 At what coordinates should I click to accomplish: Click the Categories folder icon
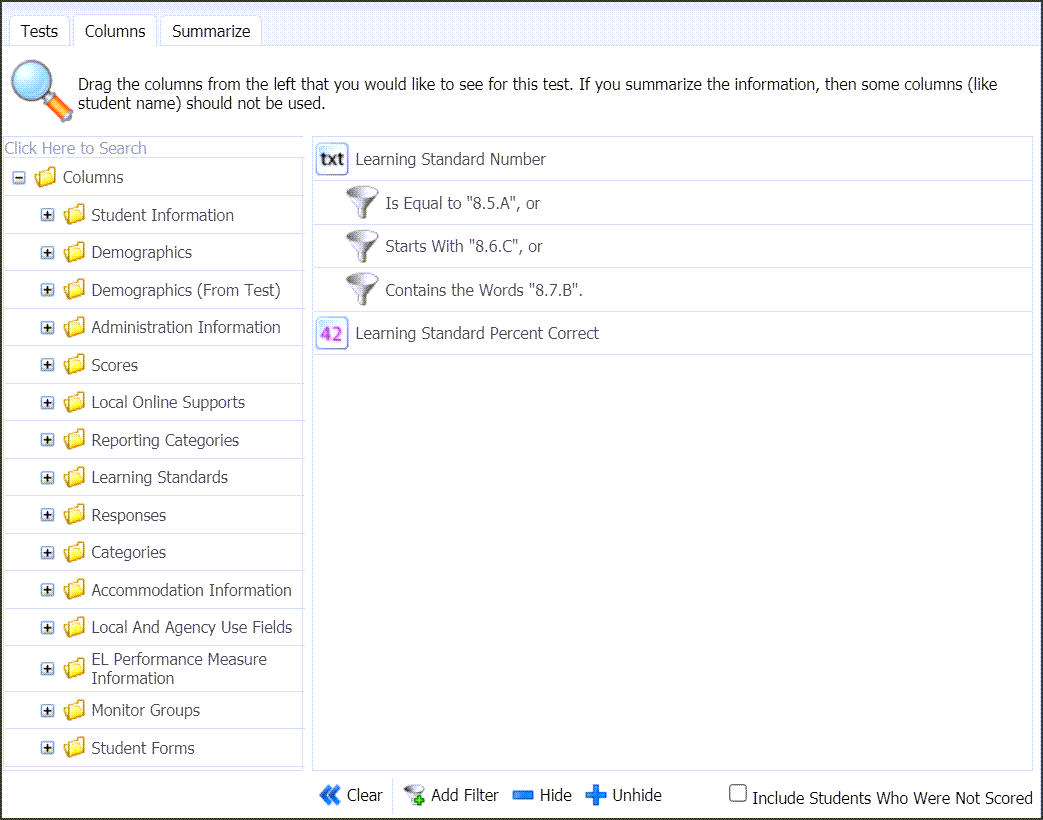(74, 552)
